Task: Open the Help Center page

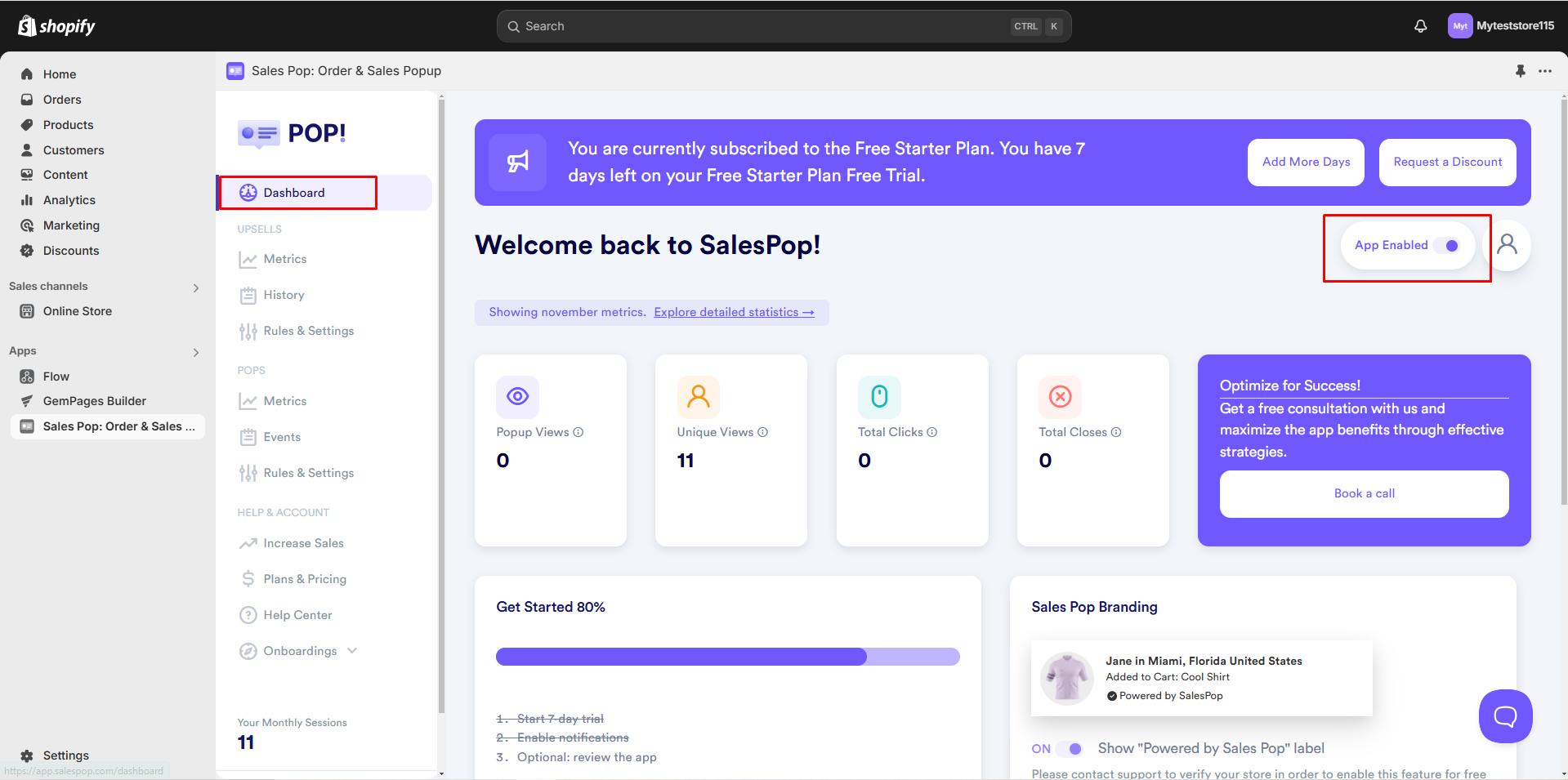Action: [x=297, y=614]
